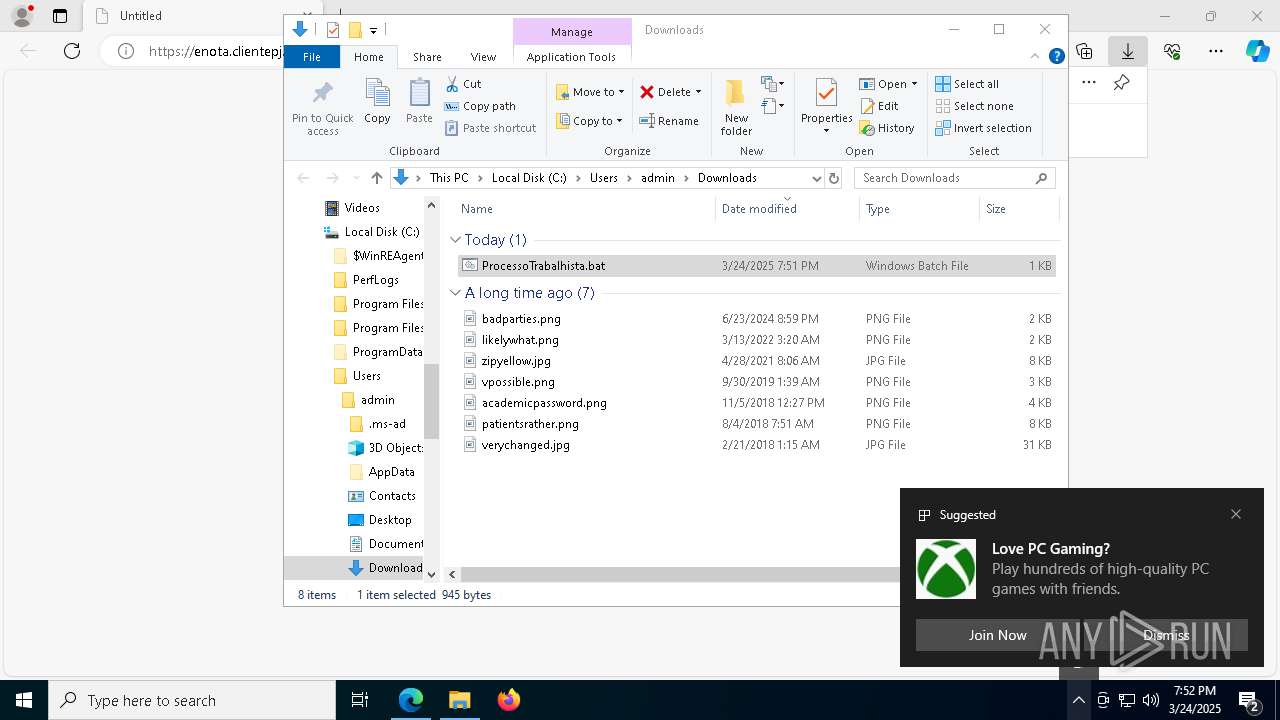
Task: Click the Paste ribbon icon
Action: point(419,102)
